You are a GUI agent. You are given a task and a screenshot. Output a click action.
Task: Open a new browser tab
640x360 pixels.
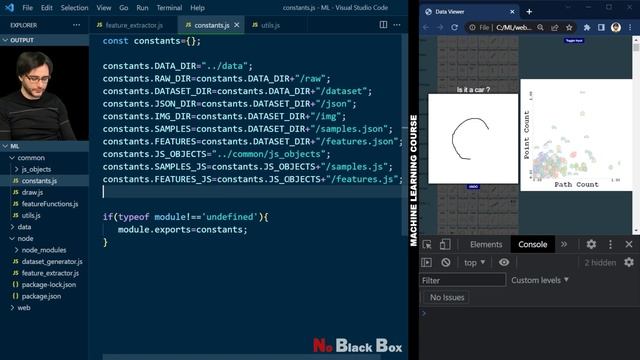click(x=529, y=12)
